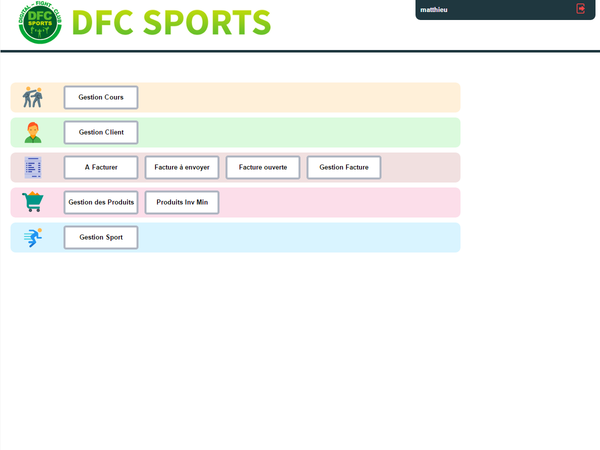600x450 pixels.
Task: Open Gestion Client
Action: point(101,132)
